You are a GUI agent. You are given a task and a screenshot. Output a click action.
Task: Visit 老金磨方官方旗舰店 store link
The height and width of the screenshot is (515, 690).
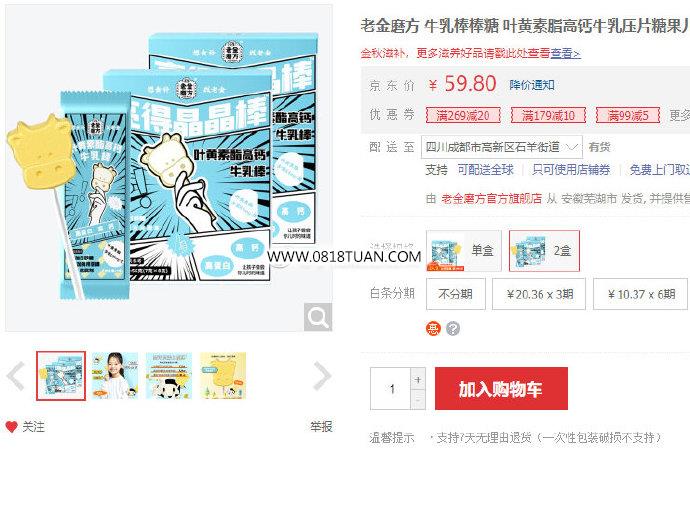coord(492,199)
